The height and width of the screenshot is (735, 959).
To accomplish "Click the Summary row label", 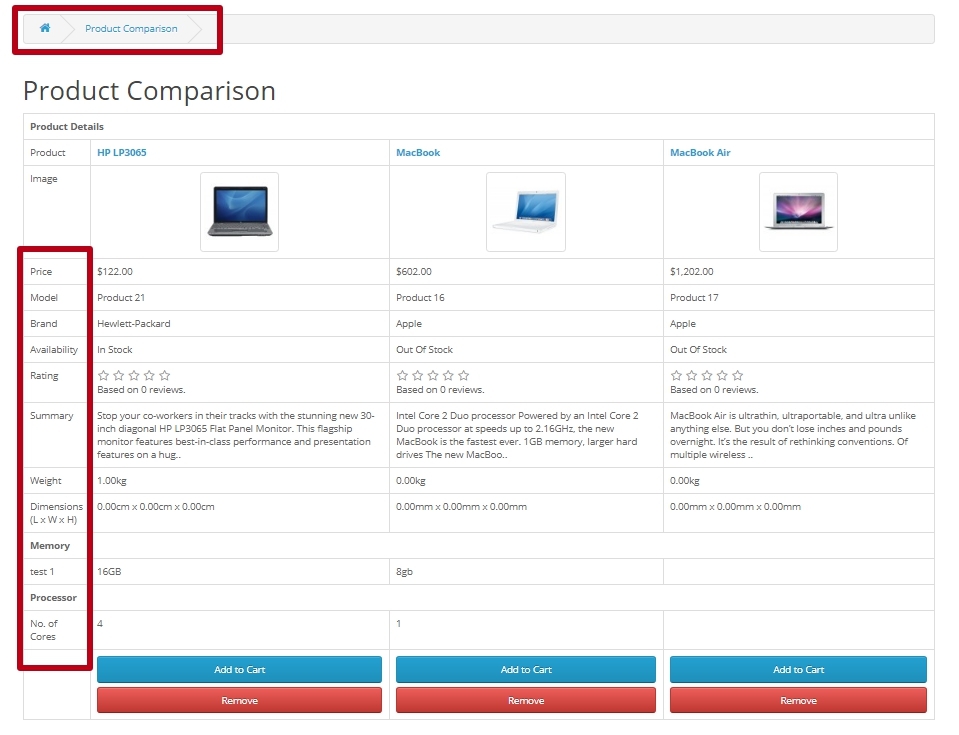I will coord(51,416).
